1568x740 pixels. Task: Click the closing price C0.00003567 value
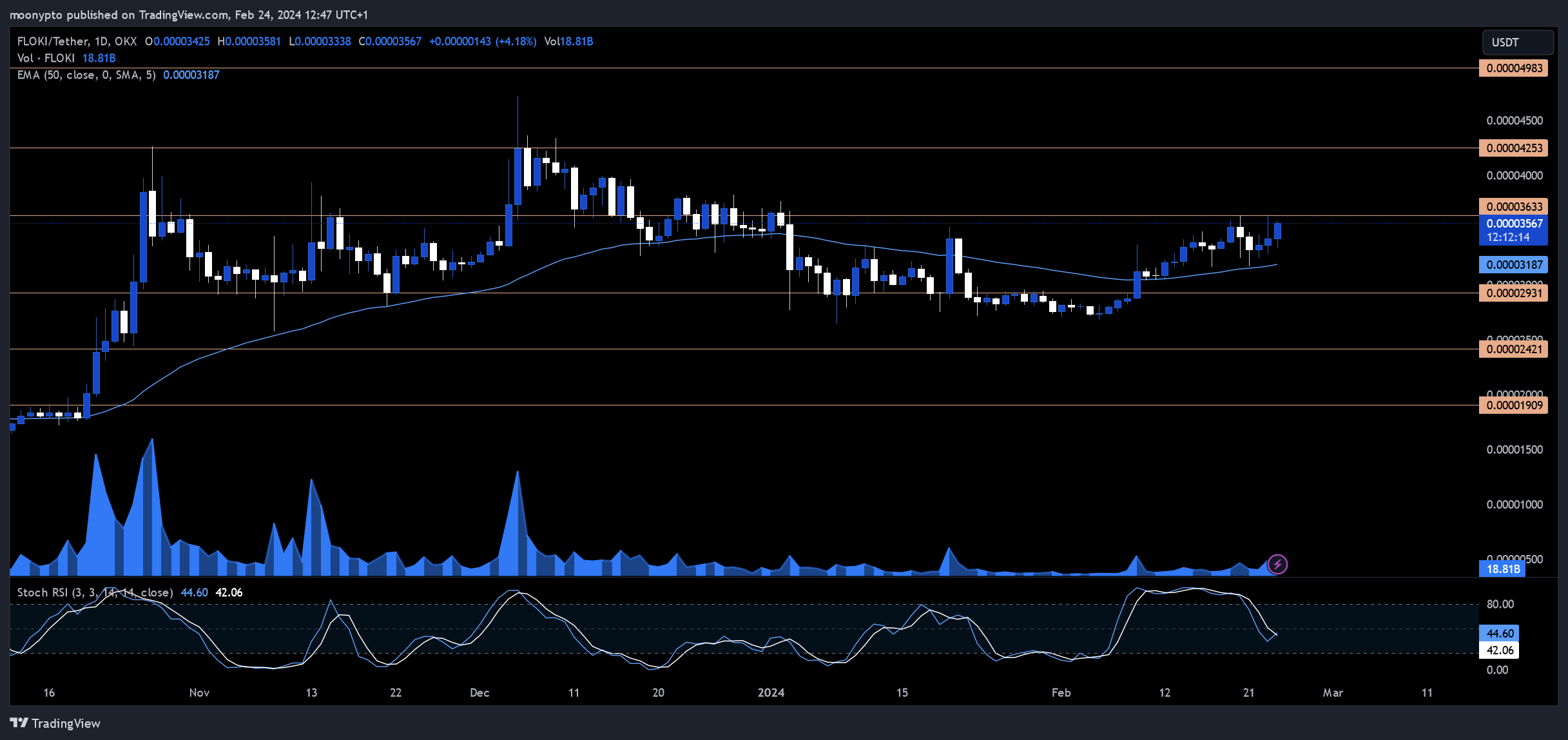click(x=390, y=41)
